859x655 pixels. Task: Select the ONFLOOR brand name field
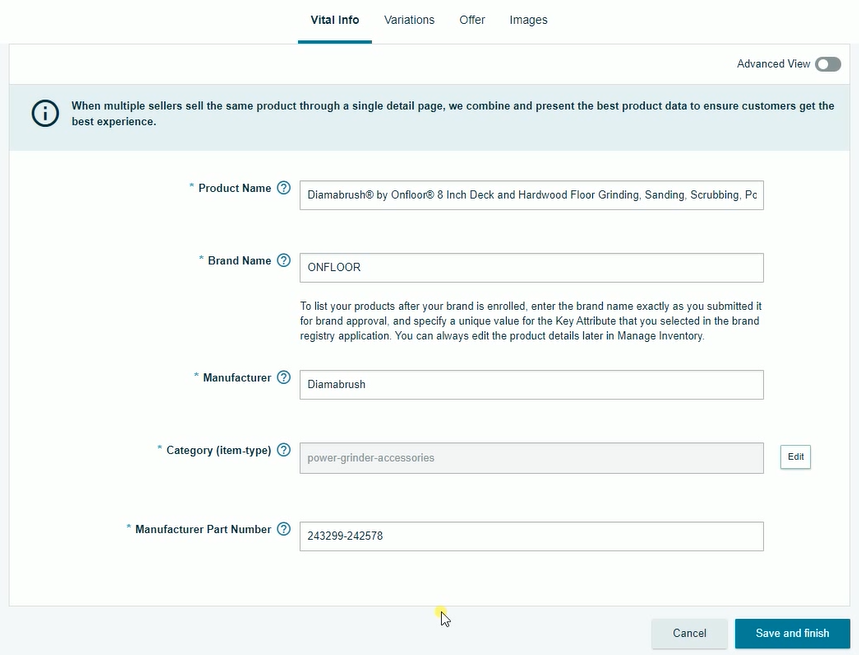pos(531,267)
